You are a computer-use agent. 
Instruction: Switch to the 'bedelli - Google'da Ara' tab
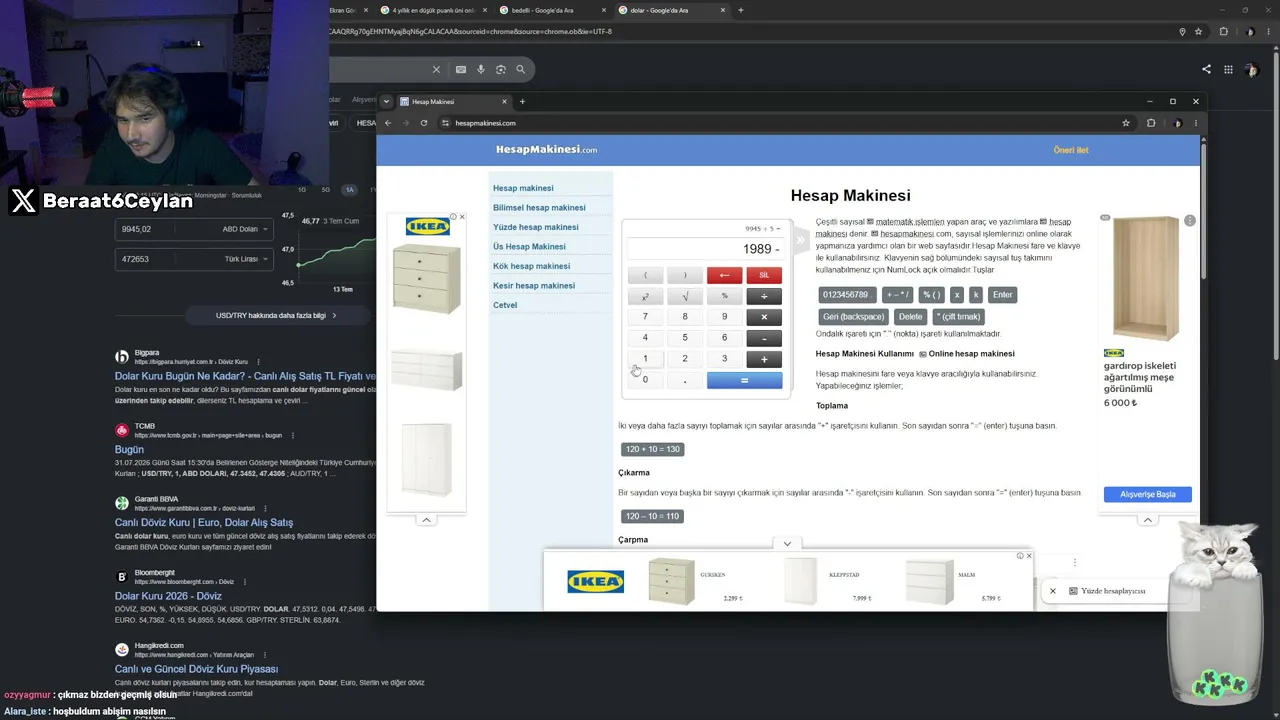[x=553, y=10]
